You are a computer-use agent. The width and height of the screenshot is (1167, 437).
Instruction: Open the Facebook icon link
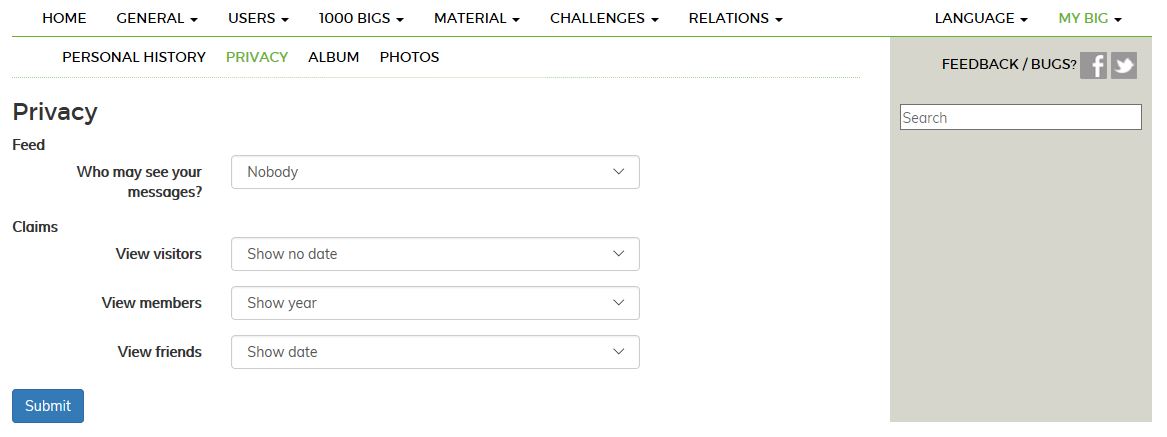1093,65
